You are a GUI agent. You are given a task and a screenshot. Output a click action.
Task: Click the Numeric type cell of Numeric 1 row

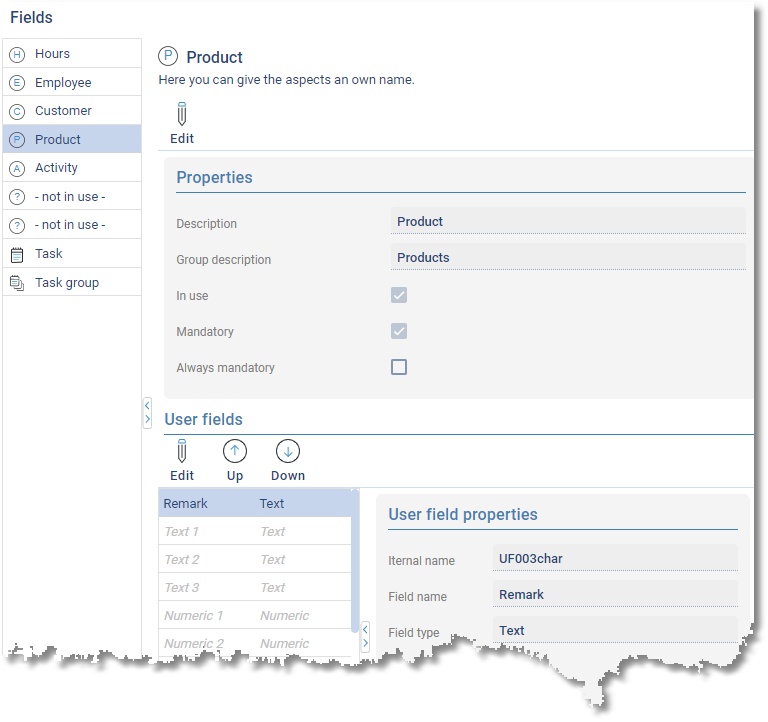pos(285,615)
